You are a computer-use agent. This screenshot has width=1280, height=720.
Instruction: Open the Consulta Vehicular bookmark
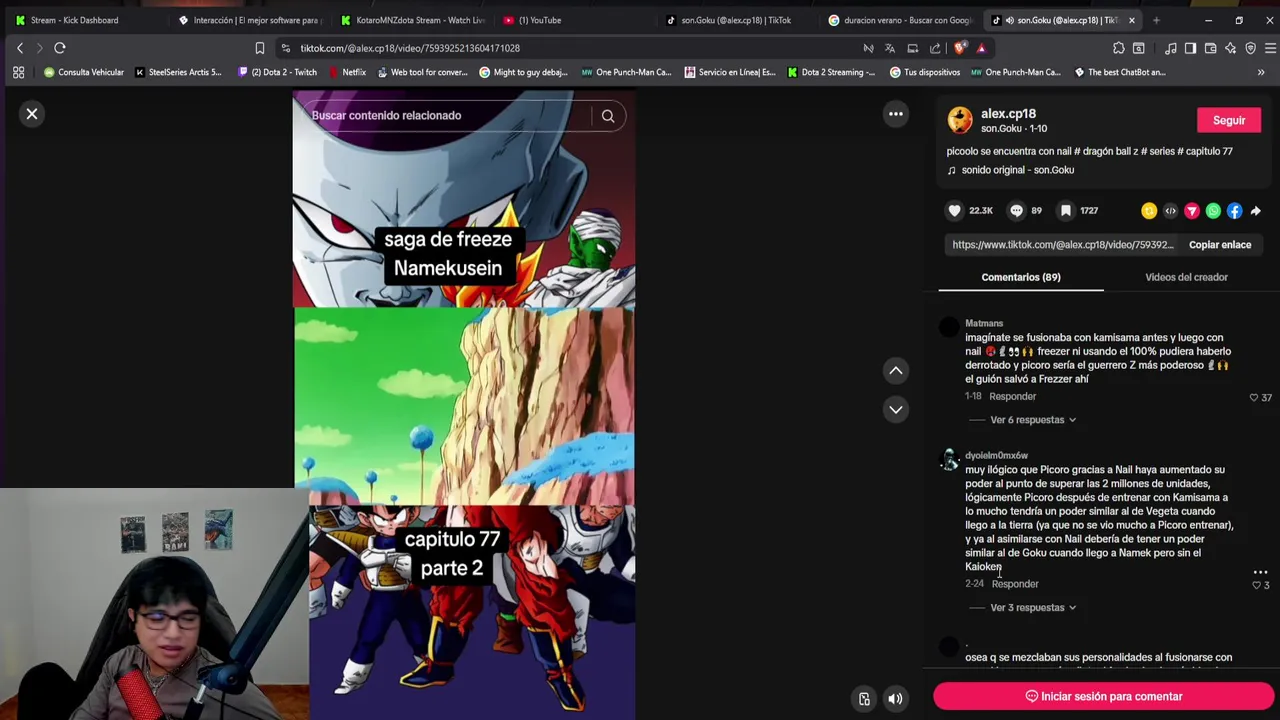click(83, 72)
